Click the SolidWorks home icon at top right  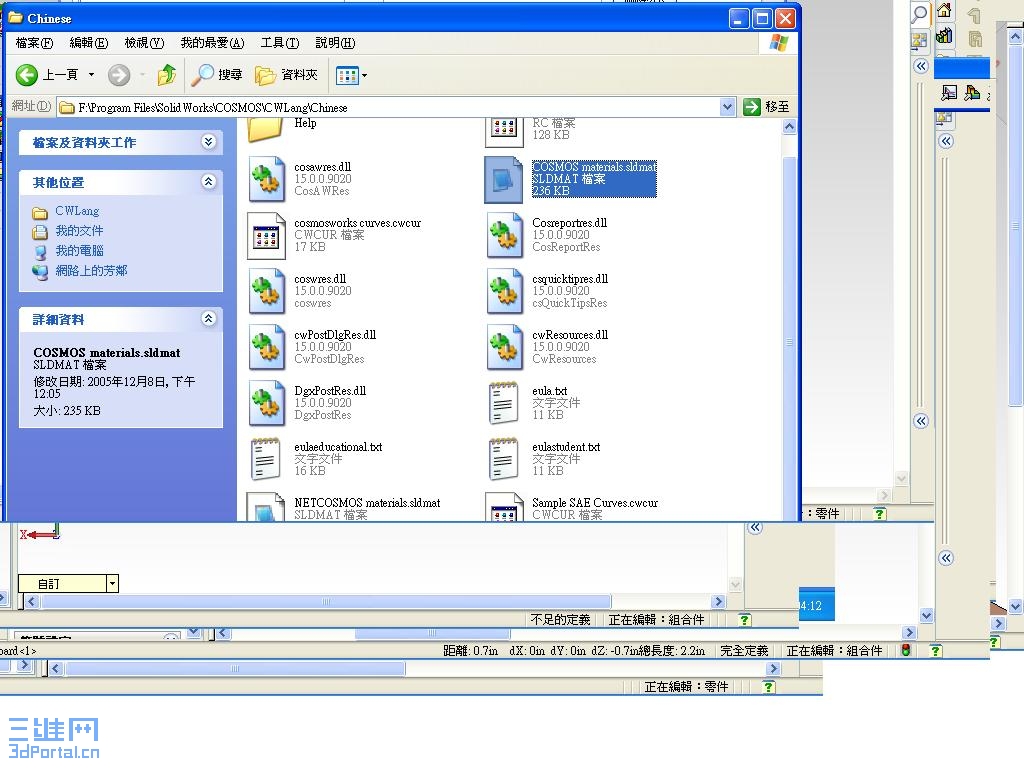click(x=944, y=10)
